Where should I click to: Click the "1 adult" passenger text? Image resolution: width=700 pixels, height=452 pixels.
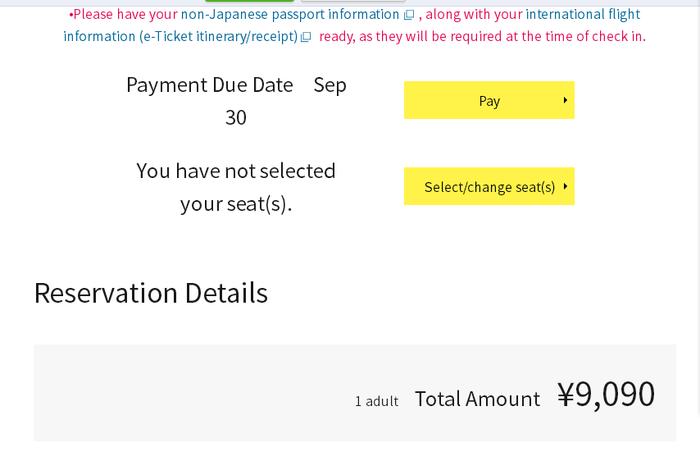(376, 401)
